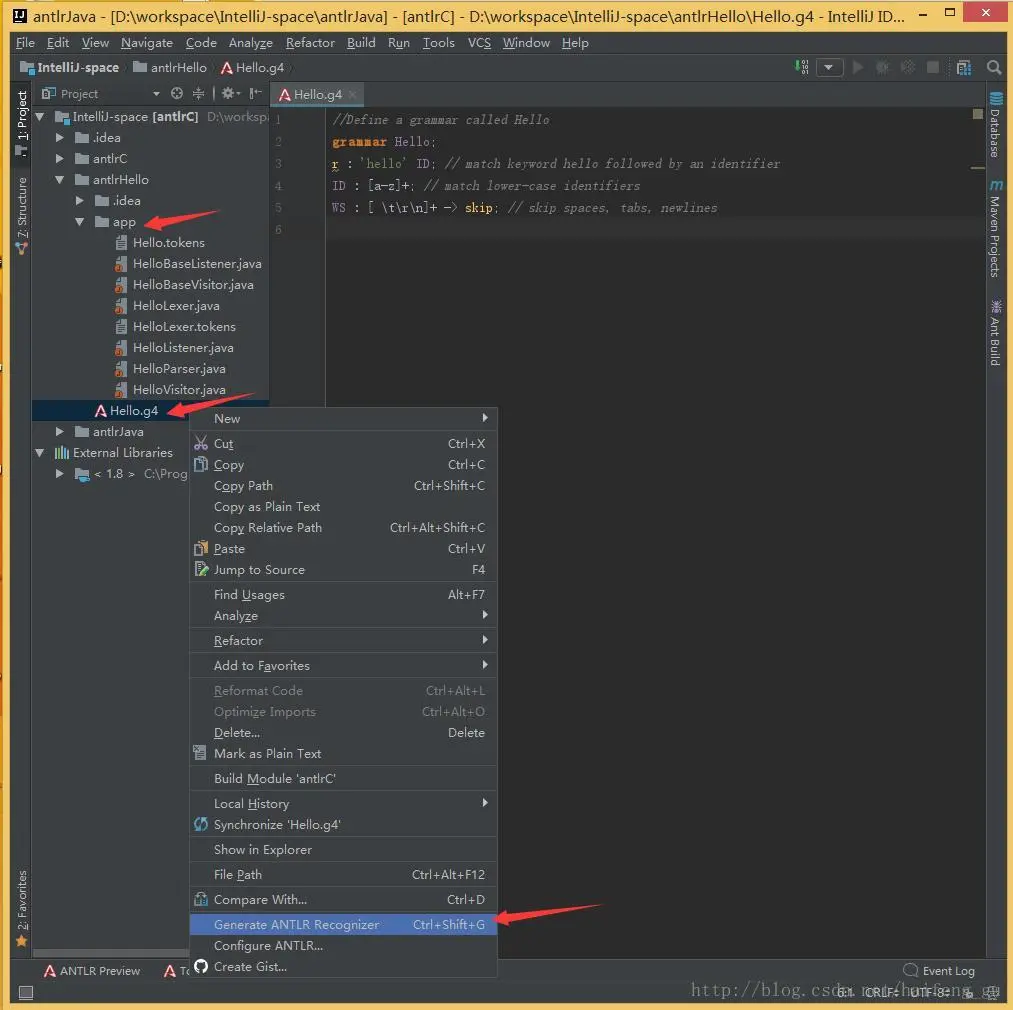This screenshot has height=1010, width=1013.
Task: Expand the top-level .idea folder
Action: click(x=59, y=138)
